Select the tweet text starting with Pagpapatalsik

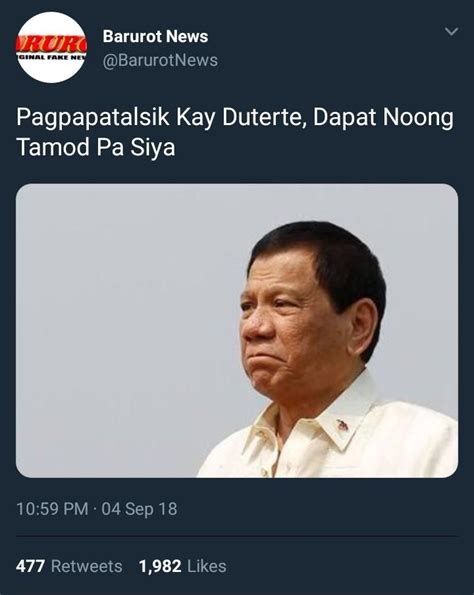coord(235,132)
